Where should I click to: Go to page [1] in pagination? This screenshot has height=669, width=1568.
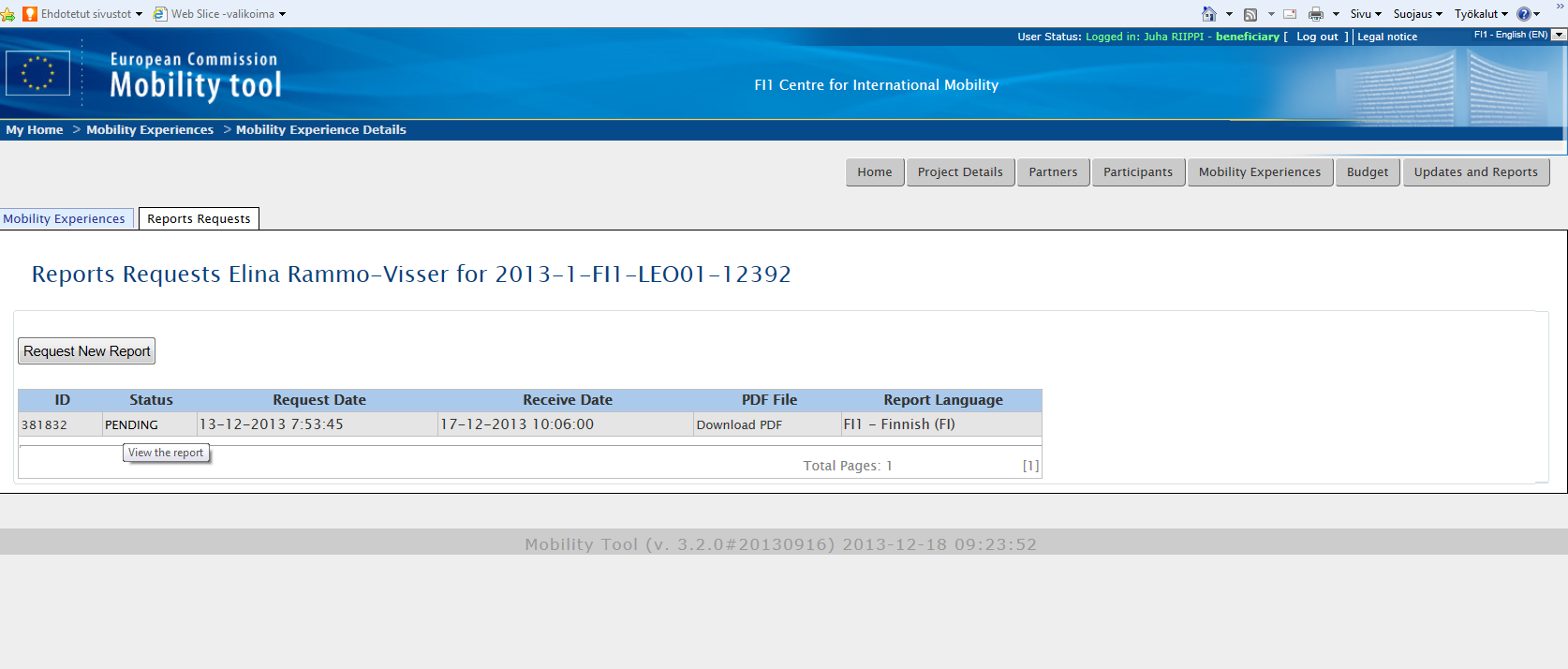(x=1030, y=466)
